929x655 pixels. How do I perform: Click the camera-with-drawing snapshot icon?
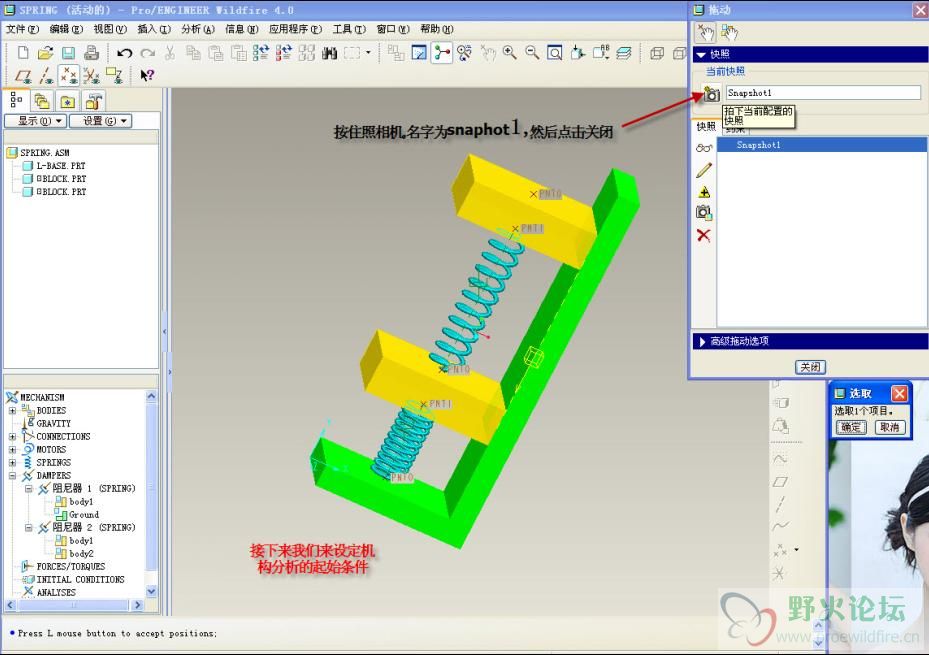[x=704, y=213]
